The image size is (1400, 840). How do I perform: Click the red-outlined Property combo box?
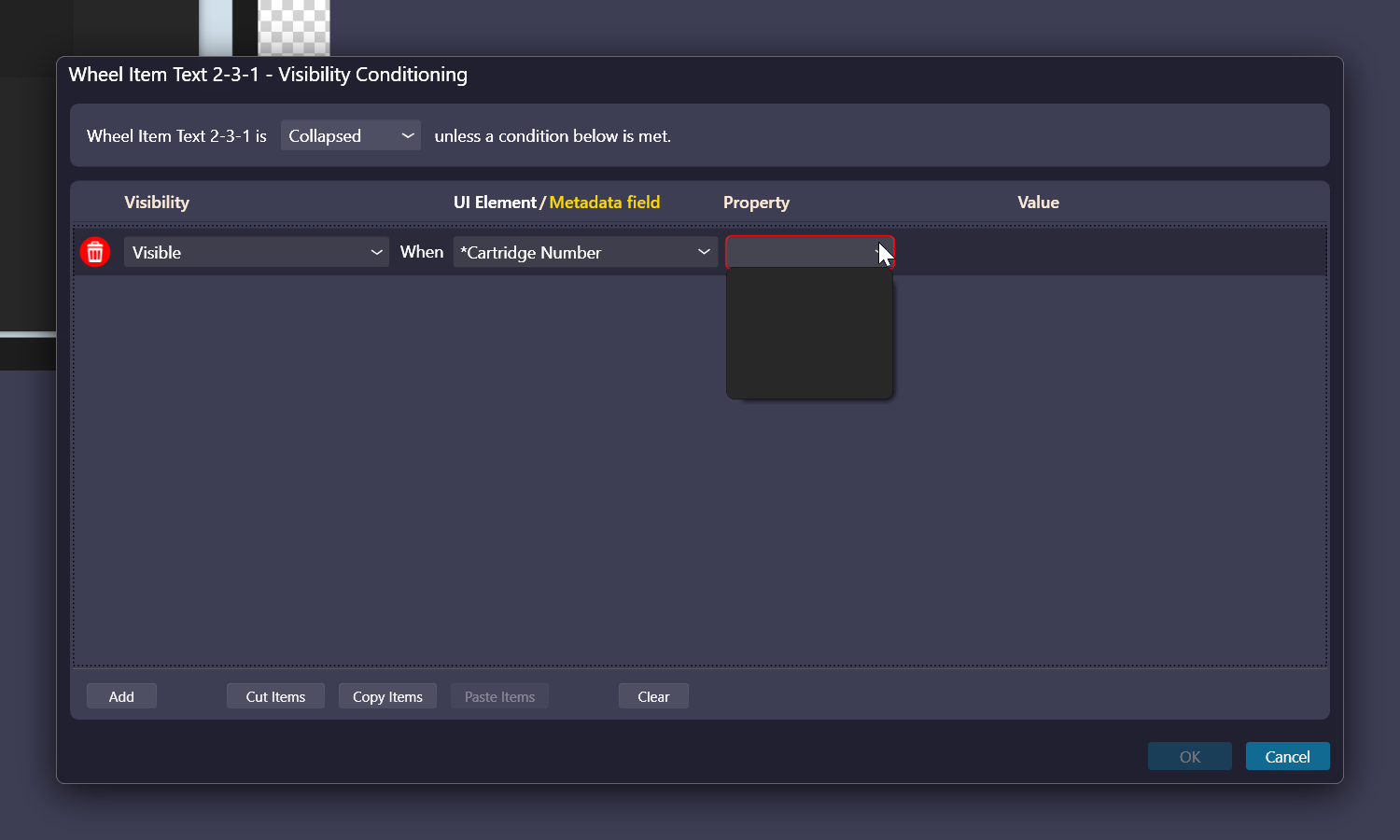point(801,252)
